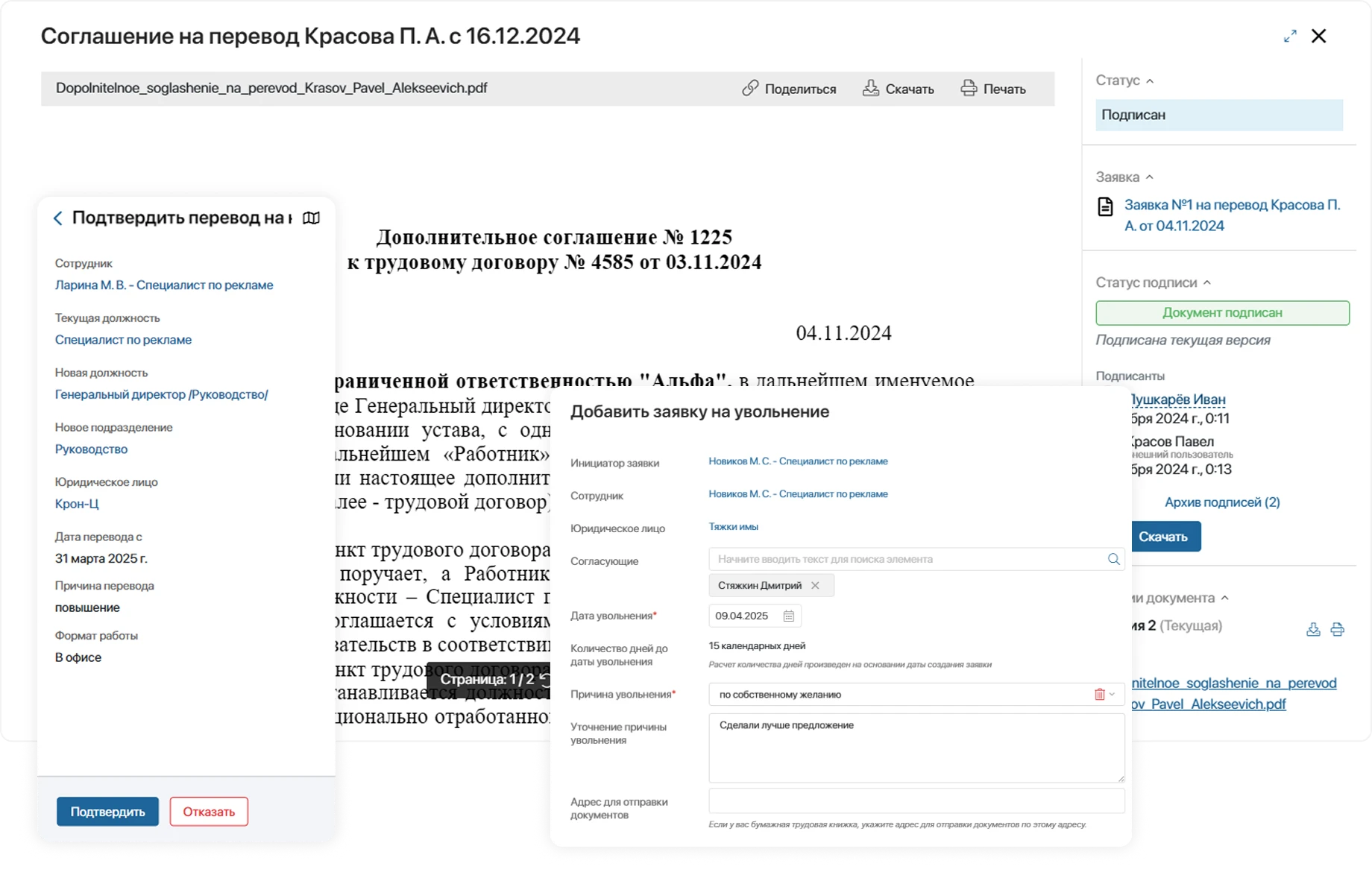This screenshot has width=1372, height=878.
Task: Open the calendar icon in the Дата увольнения field
Action: [x=789, y=616]
